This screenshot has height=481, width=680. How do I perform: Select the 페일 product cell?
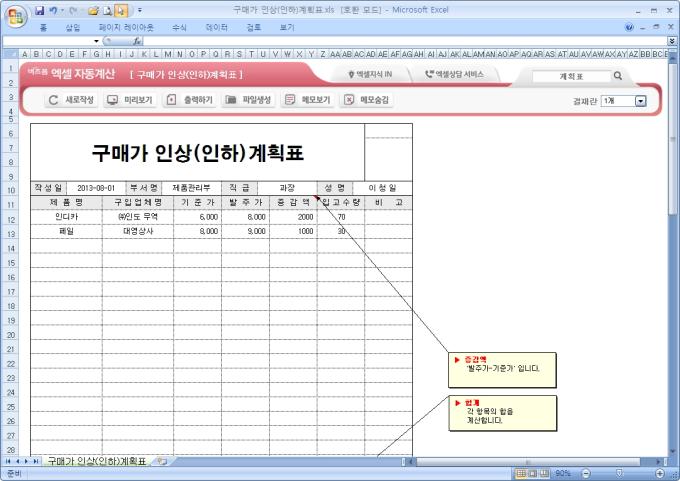click(66, 231)
